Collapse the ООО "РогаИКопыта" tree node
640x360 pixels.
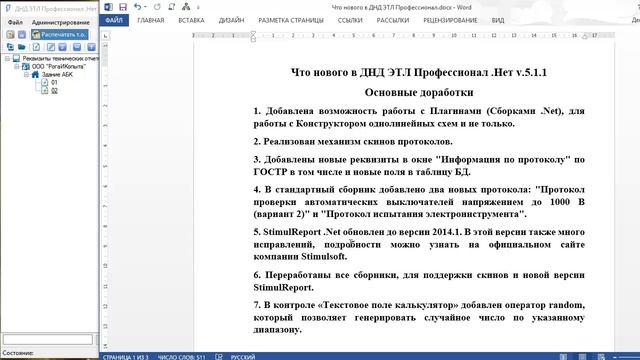[17, 67]
